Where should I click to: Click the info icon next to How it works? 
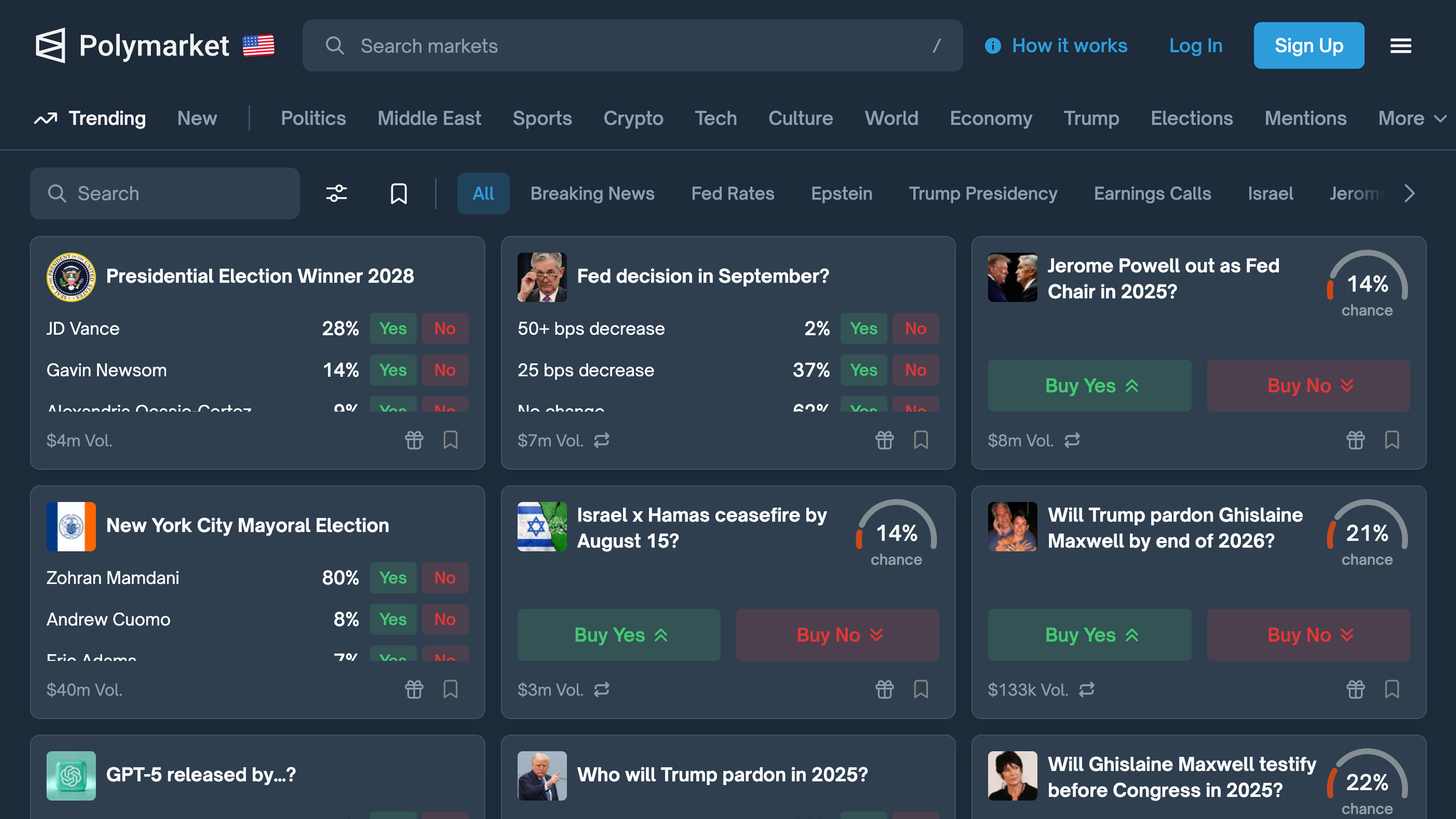[x=992, y=46]
